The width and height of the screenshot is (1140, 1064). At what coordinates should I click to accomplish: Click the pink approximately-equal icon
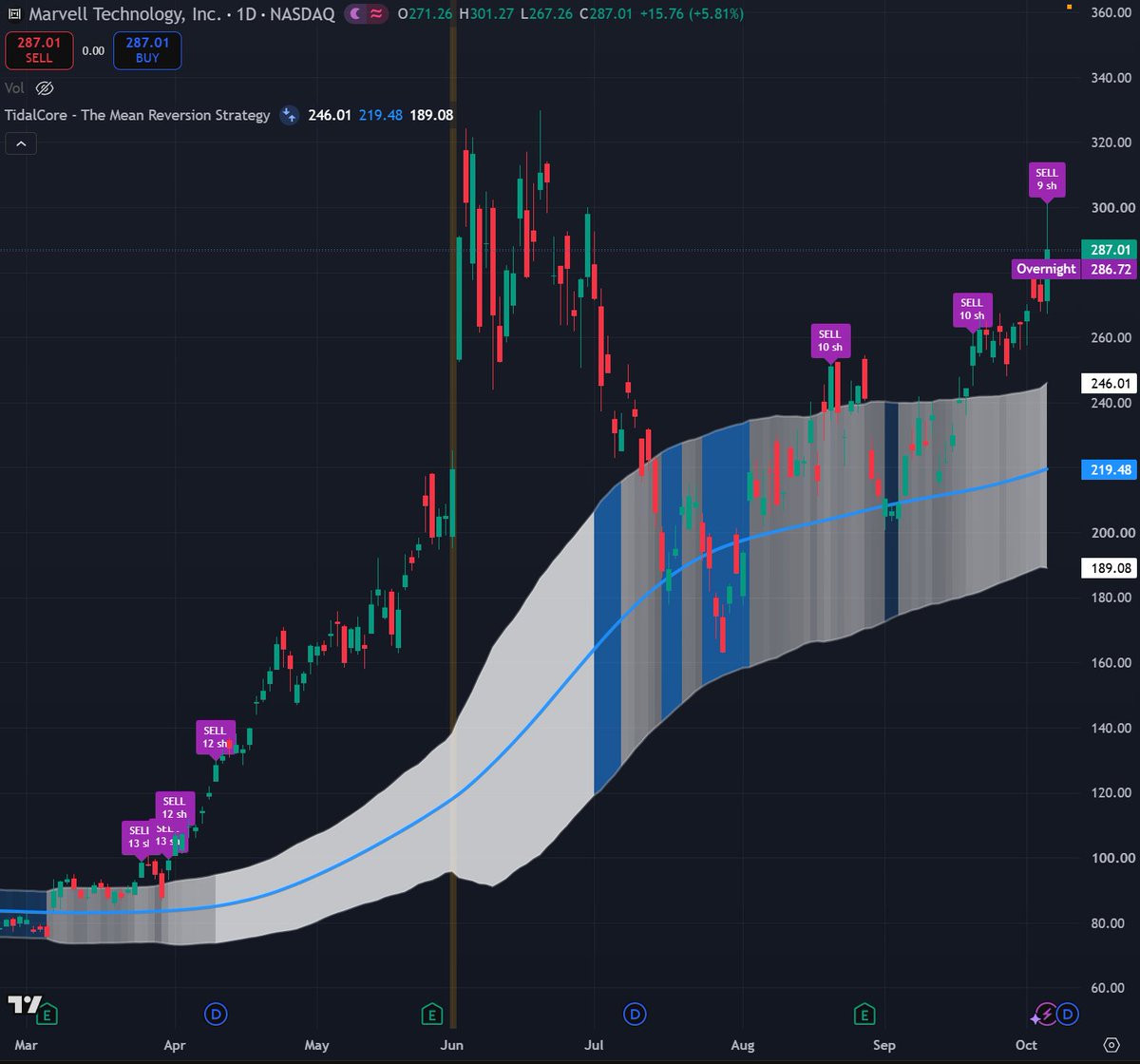(376, 14)
